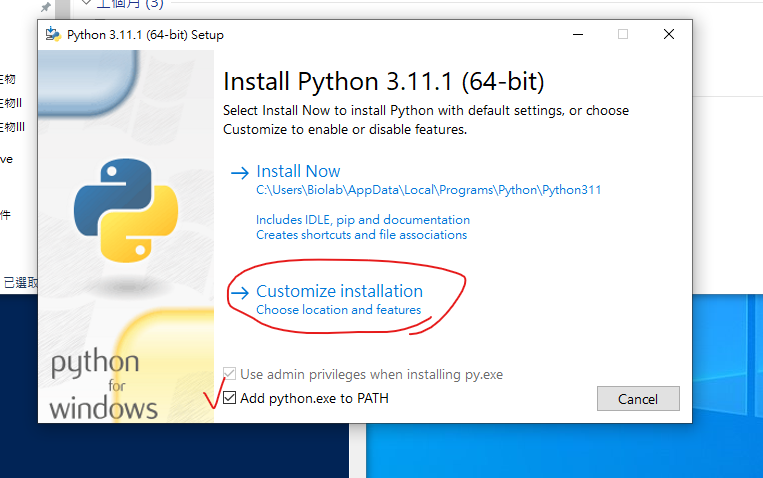Toggle Add python.exe to PATH checkbox
Screen dimensions: 763x478
click(230, 398)
